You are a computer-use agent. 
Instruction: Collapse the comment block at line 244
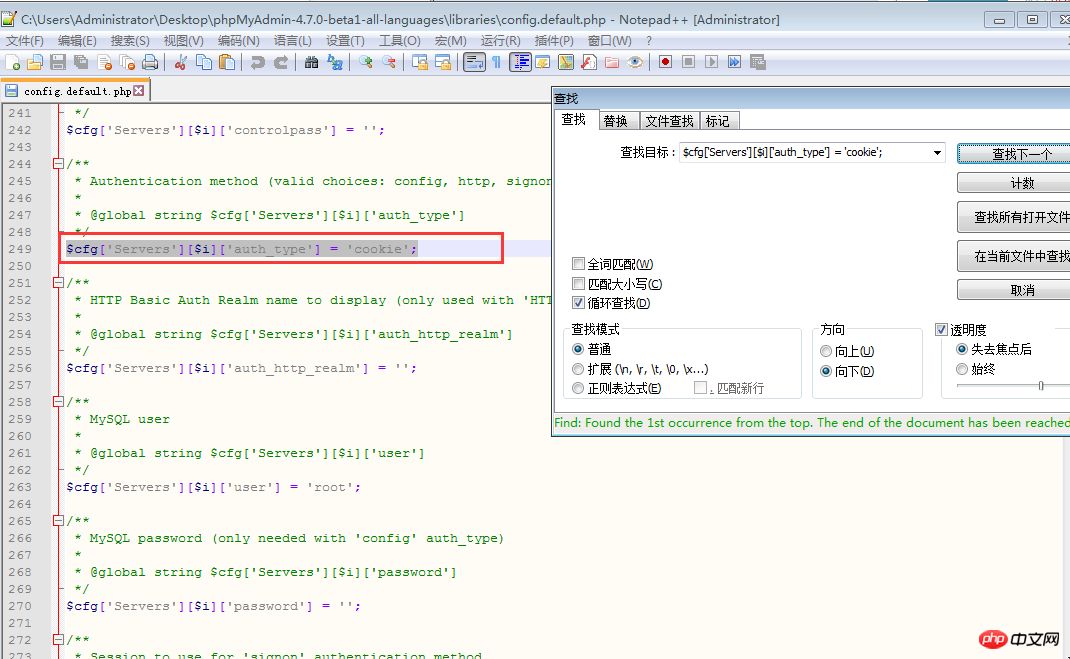pyautogui.click(x=58, y=164)
